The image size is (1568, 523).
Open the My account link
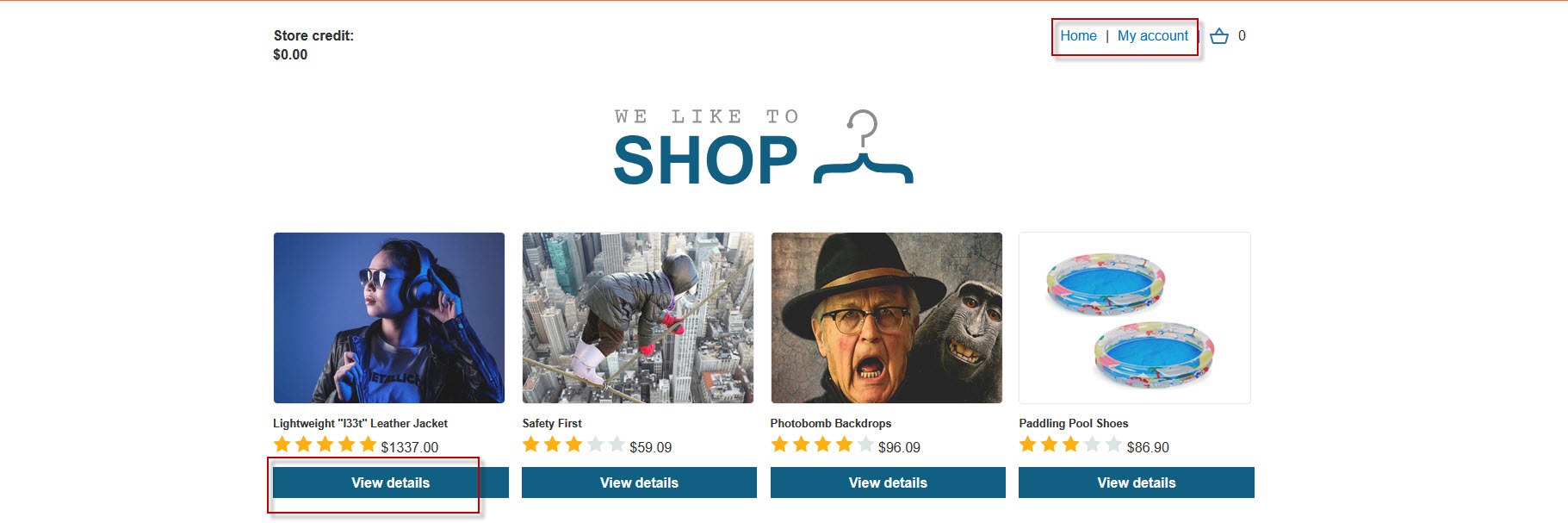click(1152, 36)
